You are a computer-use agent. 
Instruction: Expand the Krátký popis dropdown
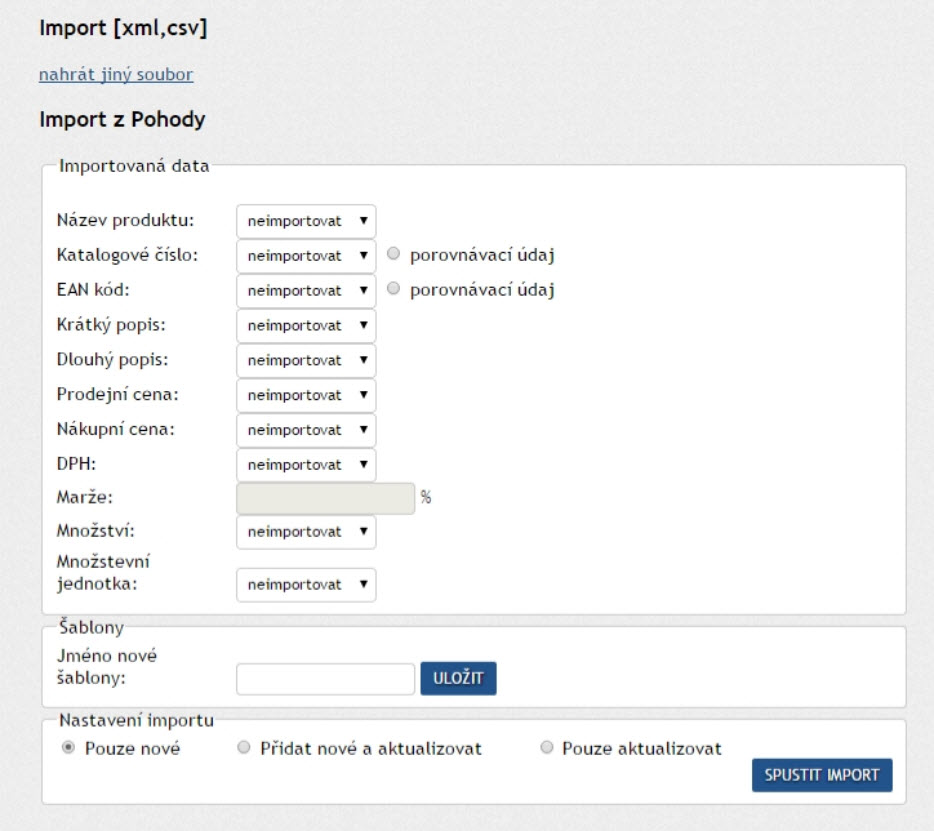point(306,326)
